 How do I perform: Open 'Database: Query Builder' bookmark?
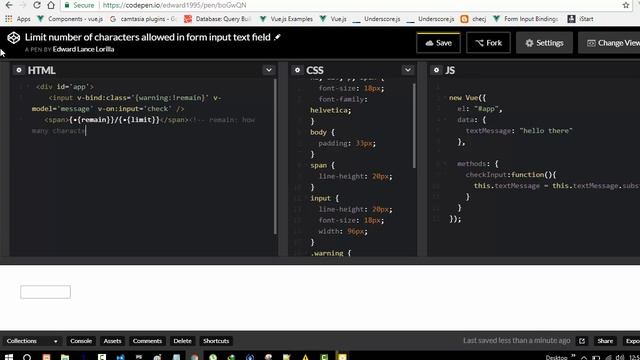point(218,19)
